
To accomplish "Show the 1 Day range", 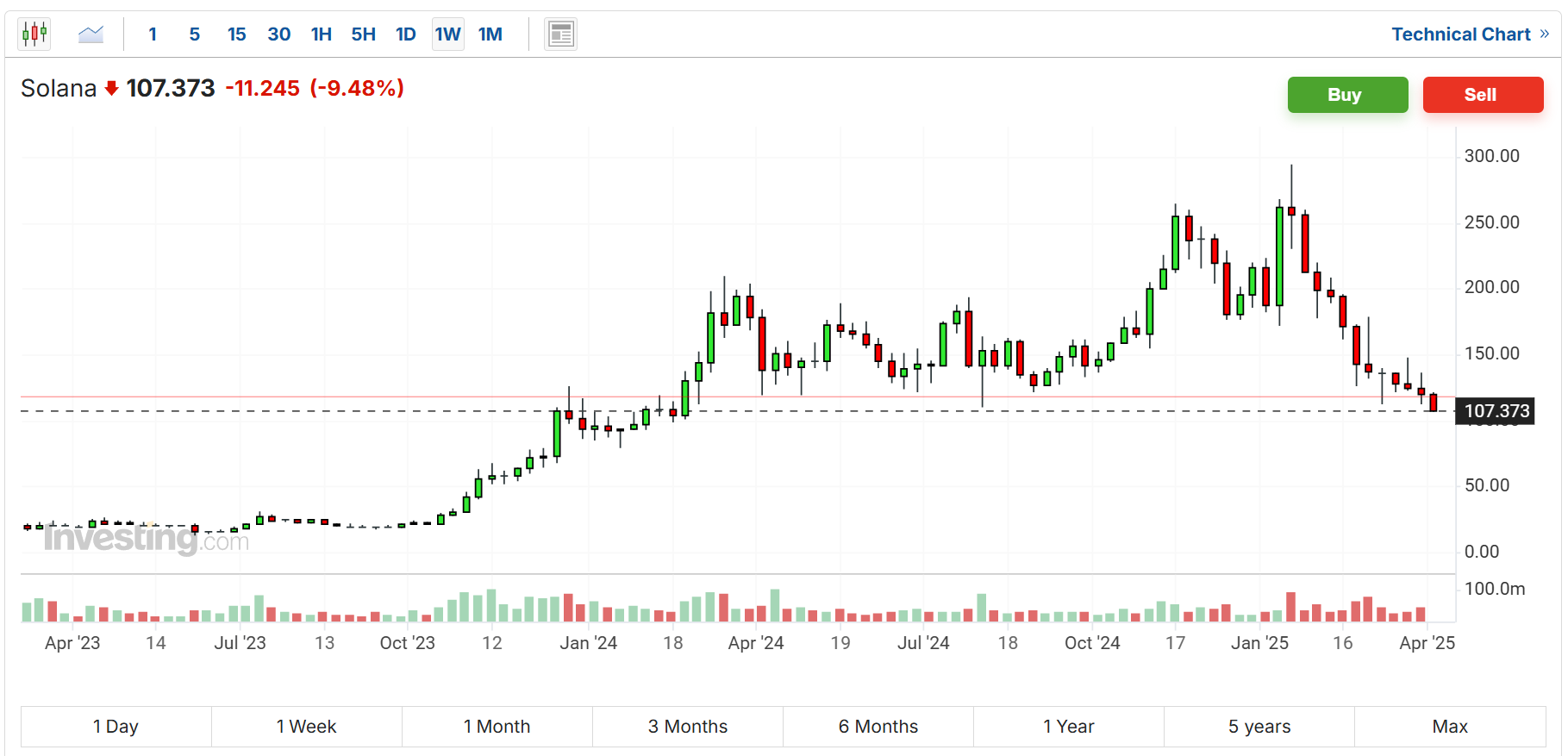I will point(116,727).
